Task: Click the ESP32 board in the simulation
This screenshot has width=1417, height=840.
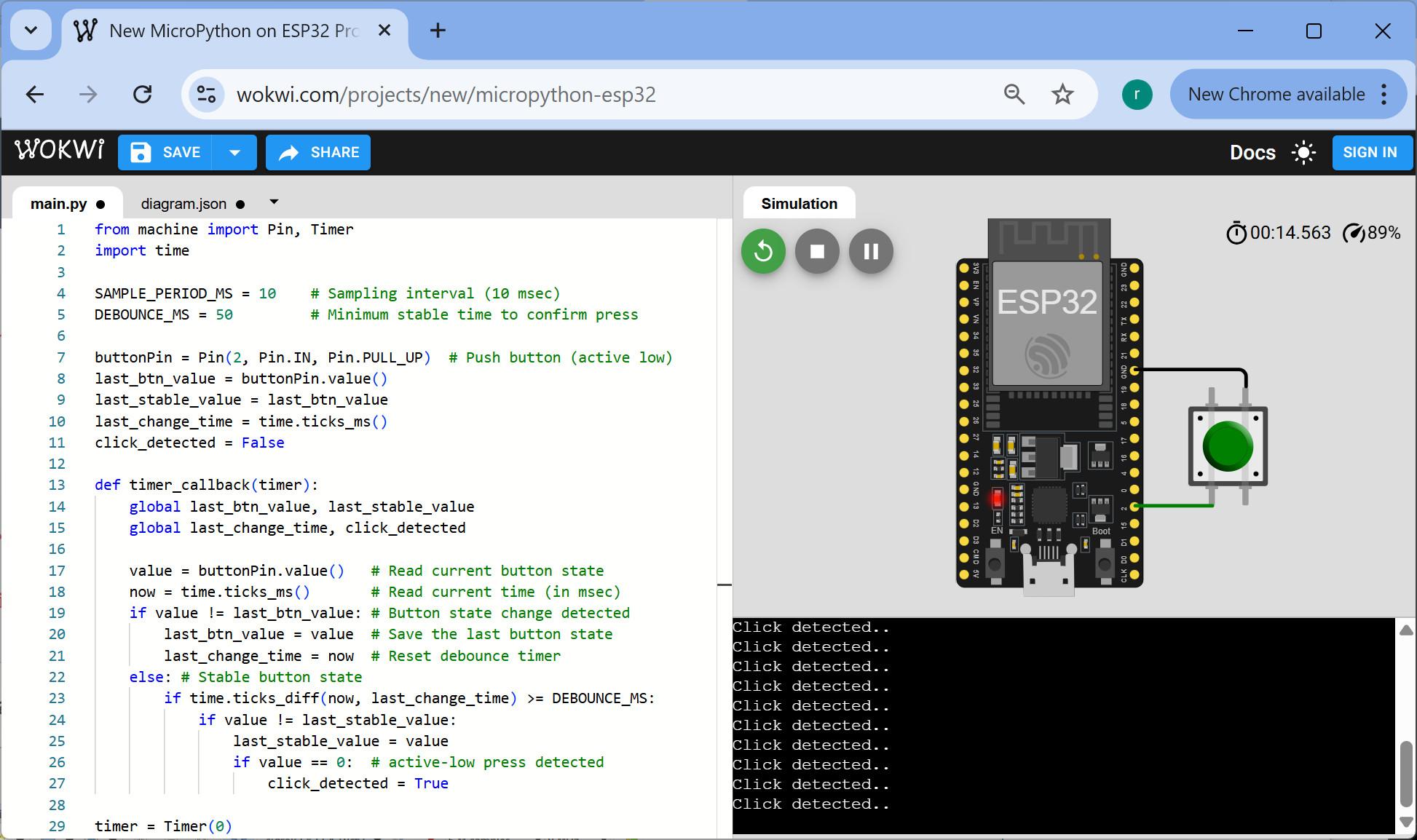Action: (x=1049, y=408)
